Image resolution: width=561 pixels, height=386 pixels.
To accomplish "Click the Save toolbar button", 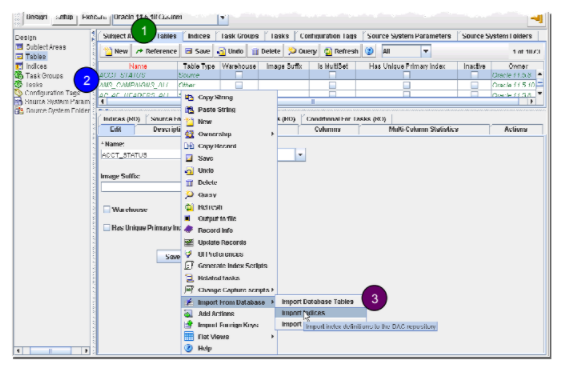I will (197, 52).
